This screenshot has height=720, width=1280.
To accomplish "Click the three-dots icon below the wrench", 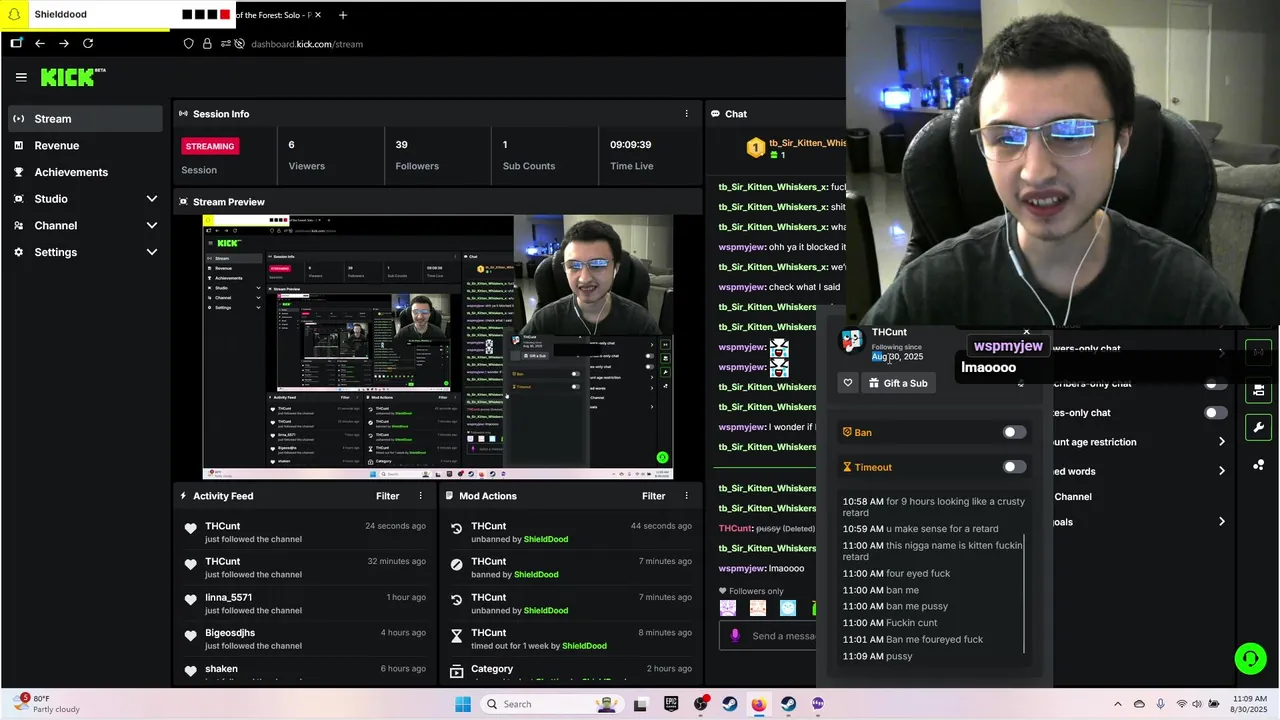I will tap(1258, 465).
